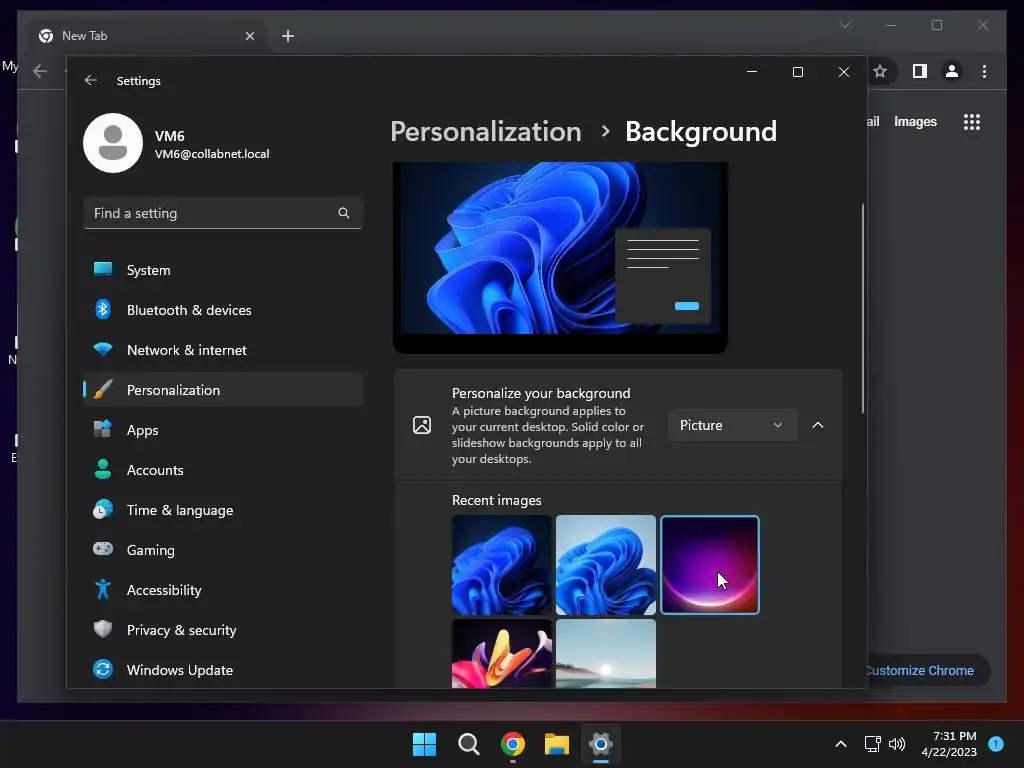Image resolution: width=1024 pixels, height=768 pixels.
Task: Select light blue bloom recent image
Action: pyautogui.click(x=605, y=565)
